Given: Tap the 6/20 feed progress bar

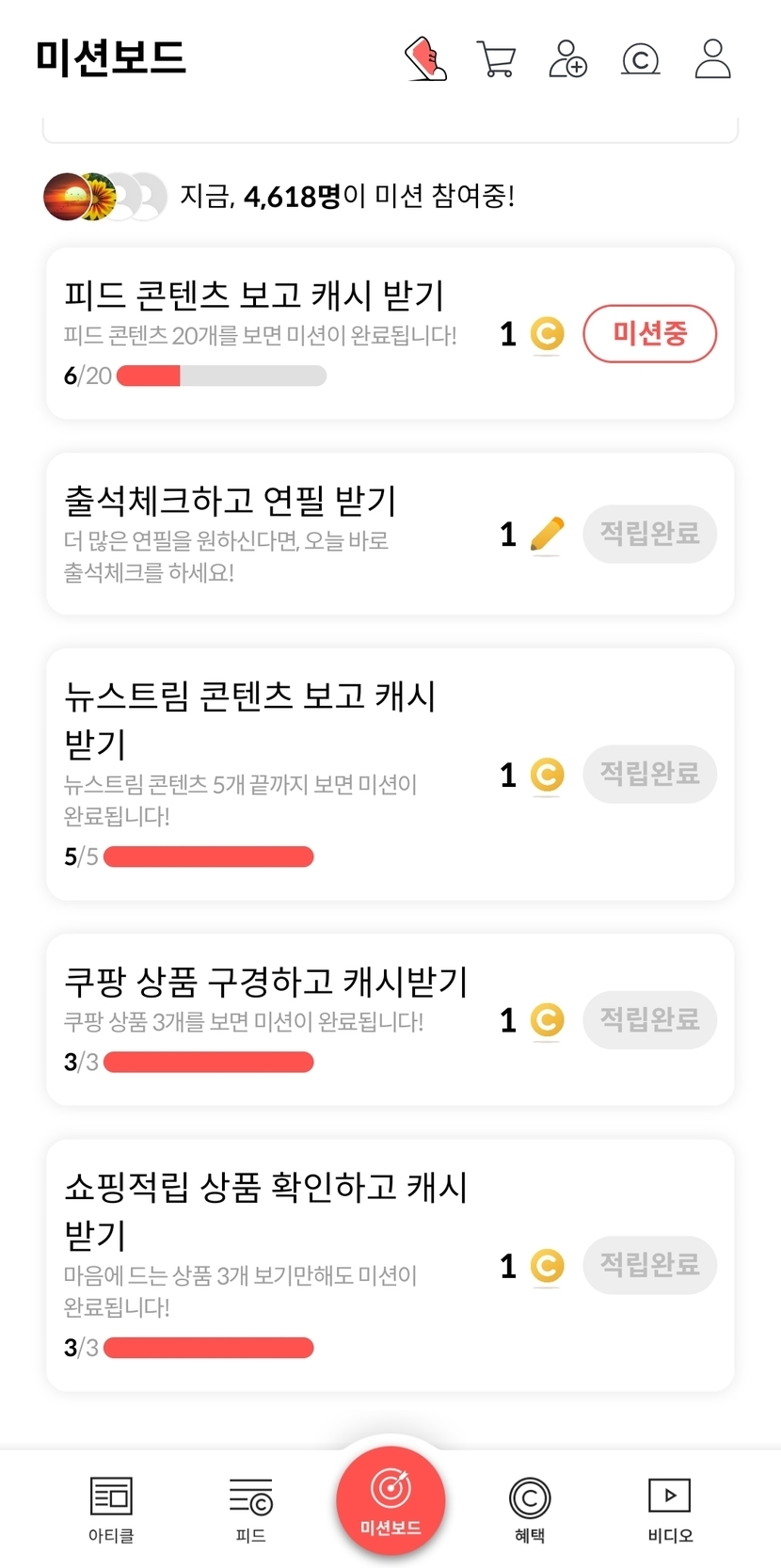Looking at the screenshot, I should click(x=221, y=376).
